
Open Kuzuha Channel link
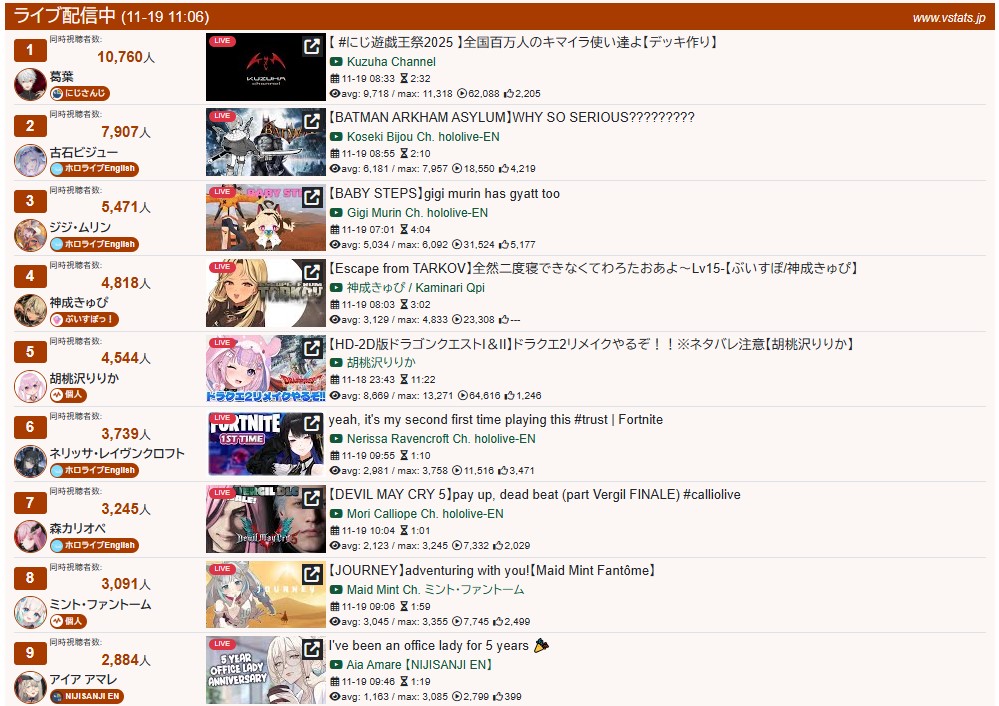click(x=391, y=62)
